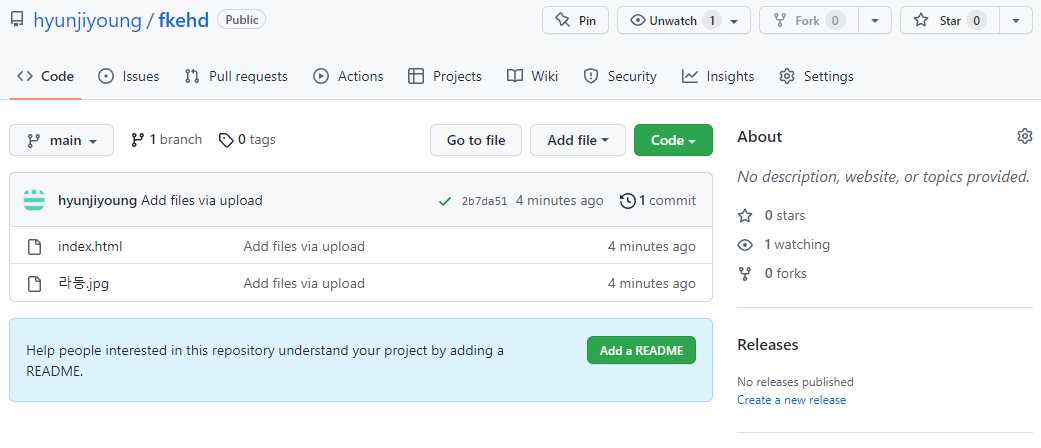The height and width of the screenshot is (448, 1041).
Task: Open hyunjiyoung user profile link
Action: click(87, 21)
